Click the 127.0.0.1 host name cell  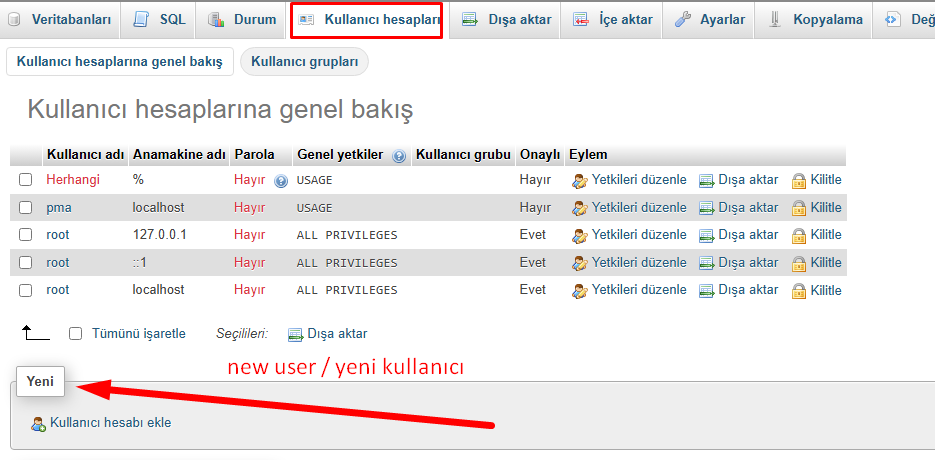coord(160,235)
